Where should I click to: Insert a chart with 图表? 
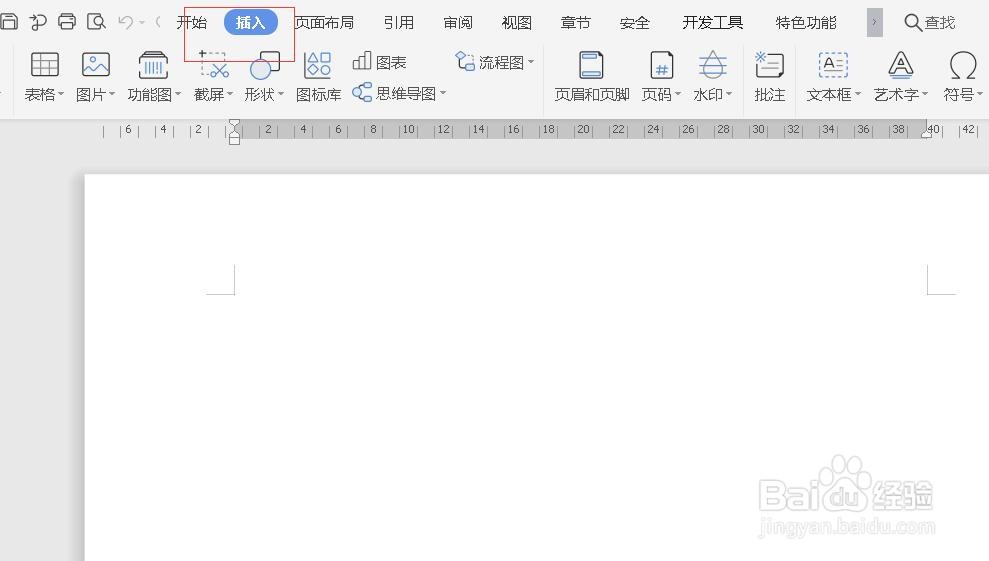pyautogui.click(x=379, y=62)
